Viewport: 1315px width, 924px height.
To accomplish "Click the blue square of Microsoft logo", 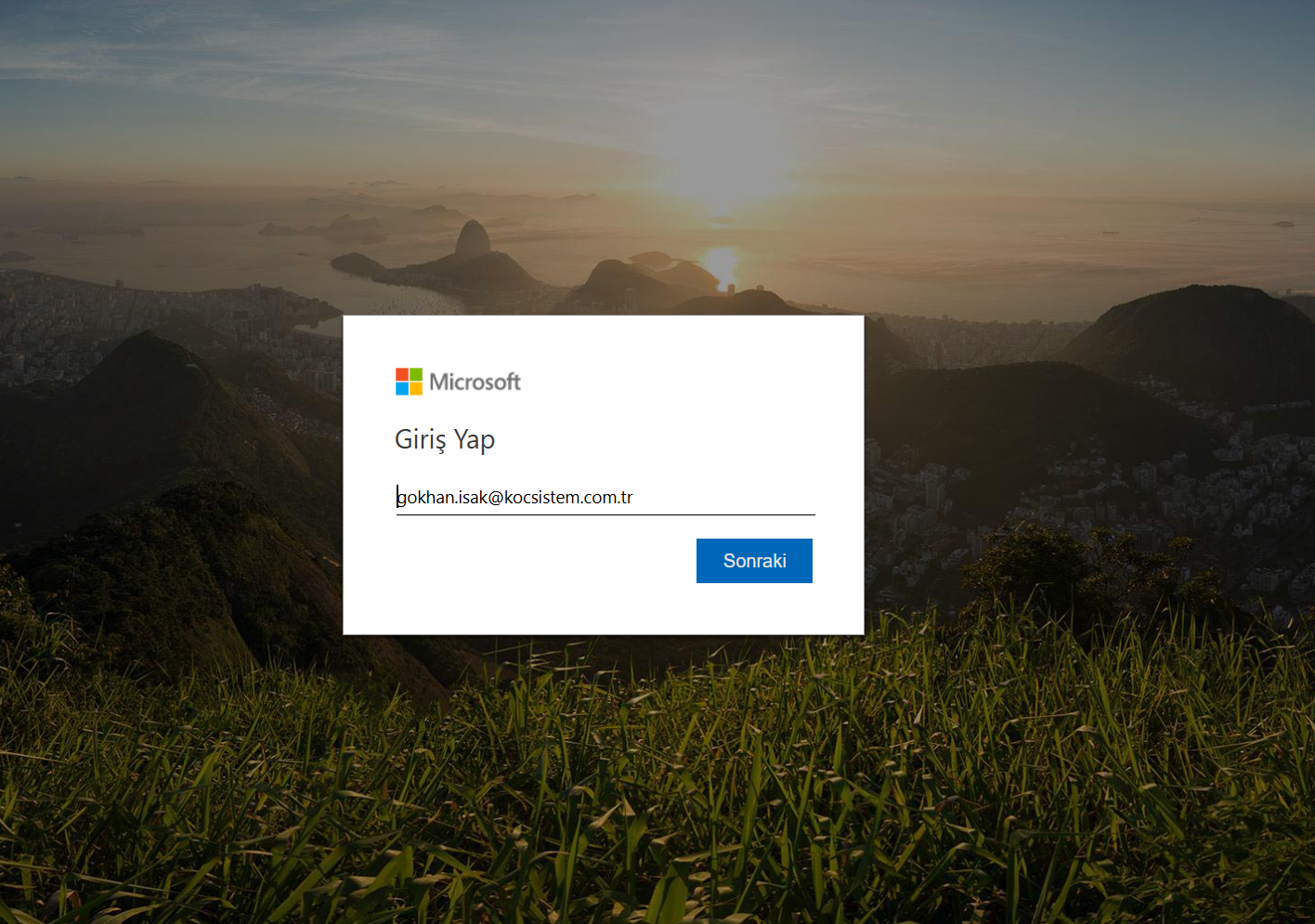I will pos(402,388).
